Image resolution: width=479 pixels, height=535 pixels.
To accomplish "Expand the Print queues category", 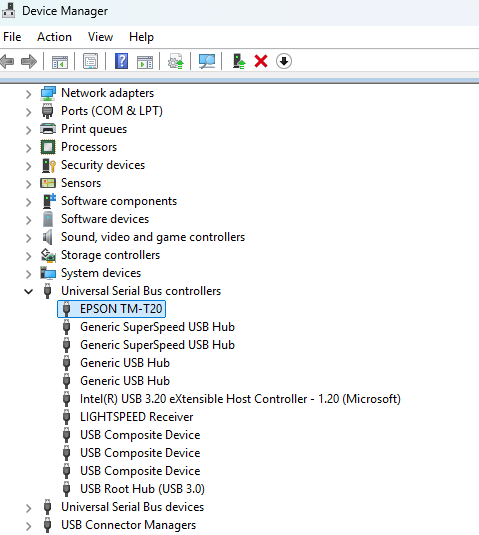I will (29, 130).
